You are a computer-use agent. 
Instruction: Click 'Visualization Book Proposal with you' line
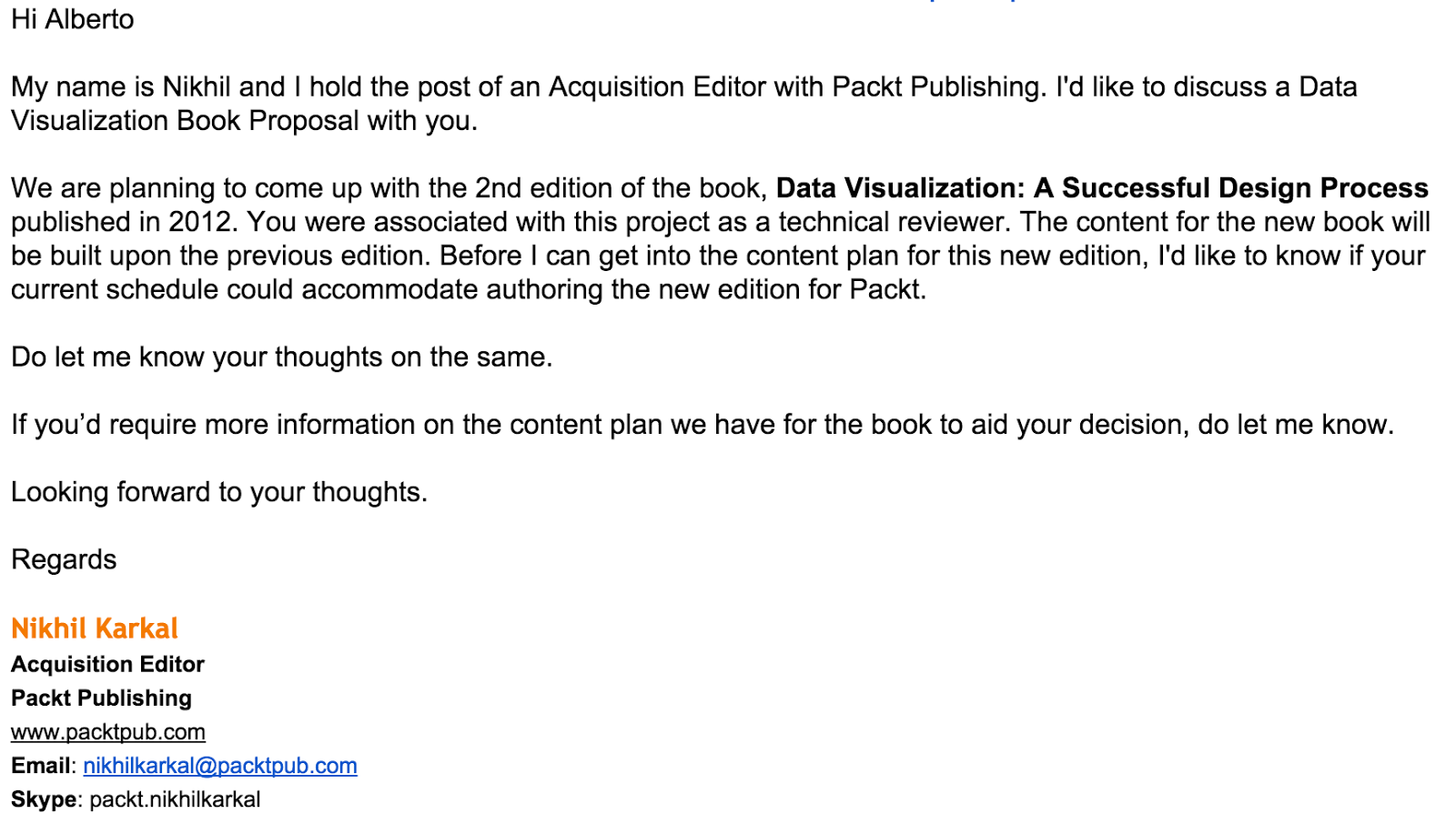coord(244,121)
